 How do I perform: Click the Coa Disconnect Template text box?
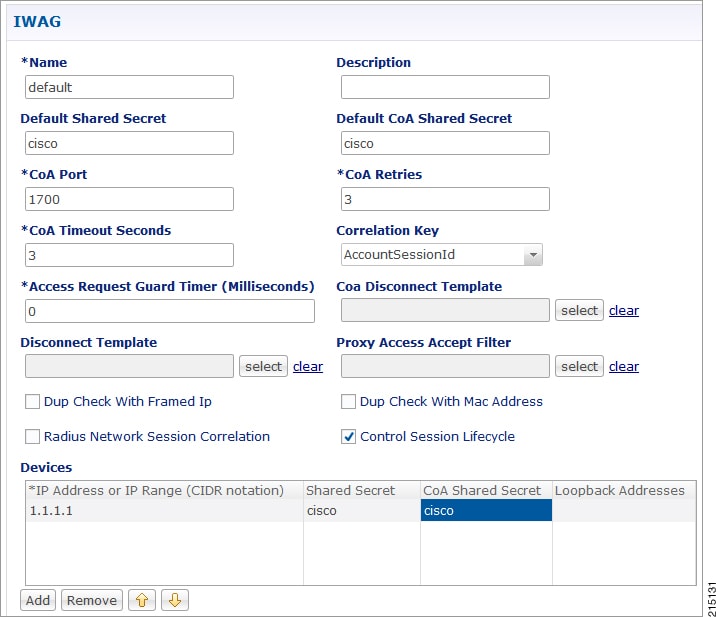[x=445, y=311]
